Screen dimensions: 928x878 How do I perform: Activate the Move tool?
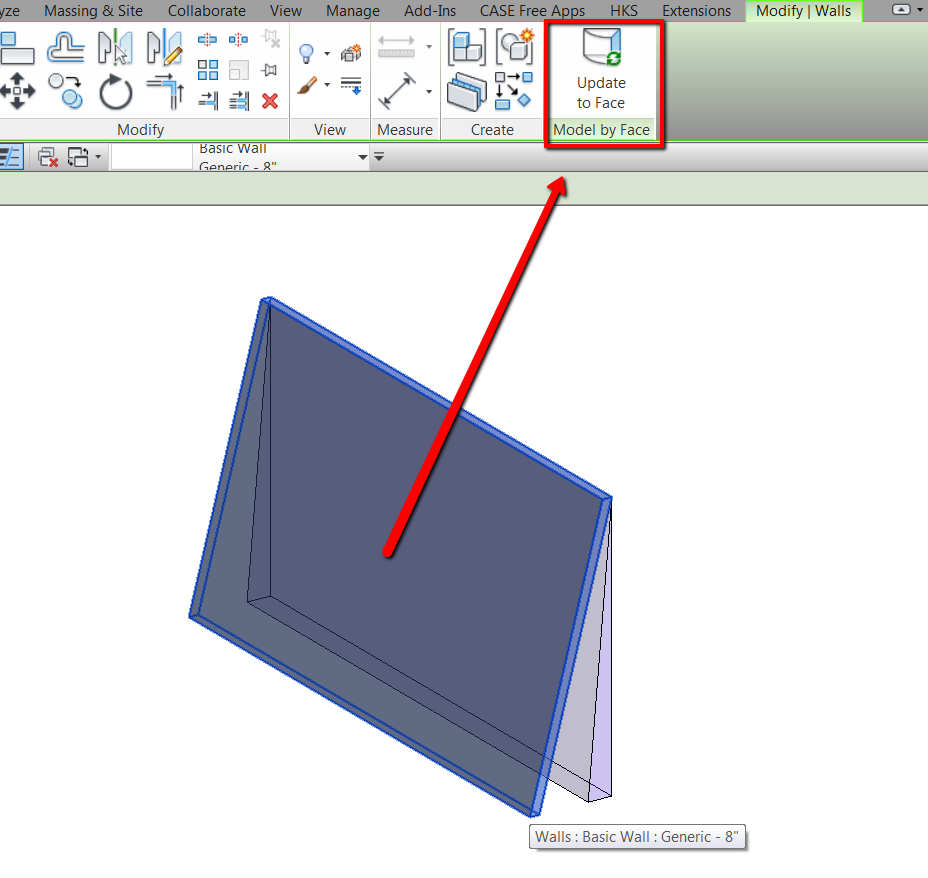click(x=18, y=92)
